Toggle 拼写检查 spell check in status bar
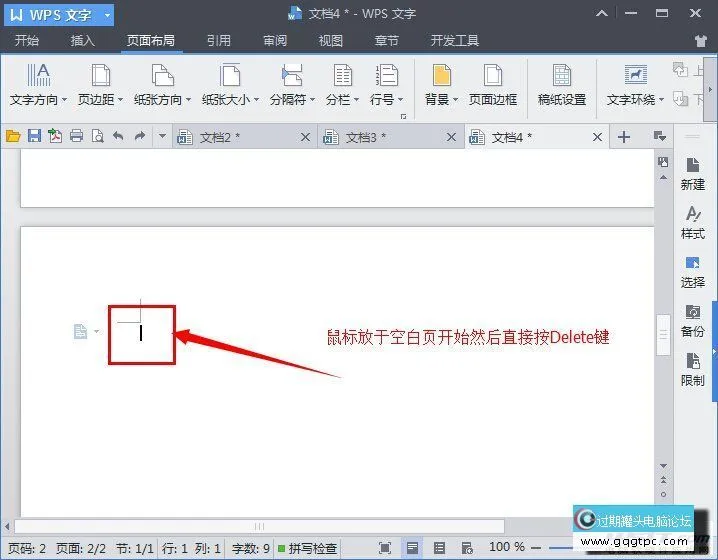718x560 pixels. 307,548
